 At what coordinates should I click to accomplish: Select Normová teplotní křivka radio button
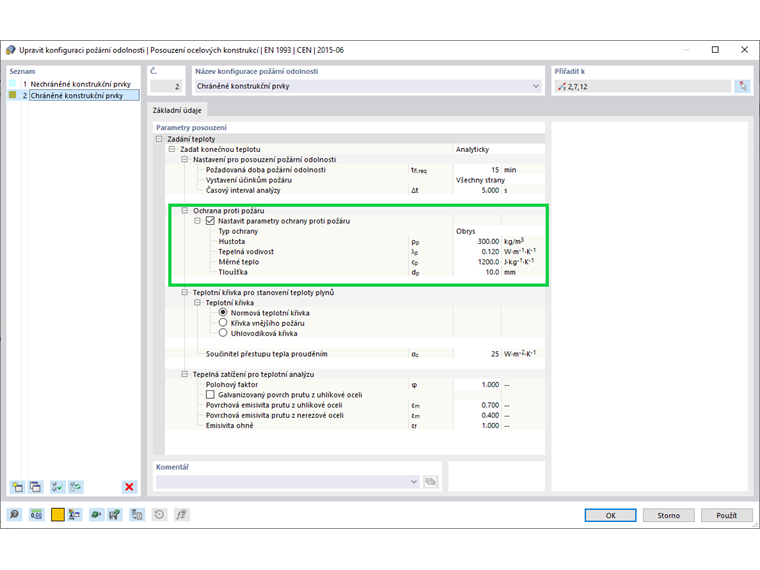pos(223,313)
